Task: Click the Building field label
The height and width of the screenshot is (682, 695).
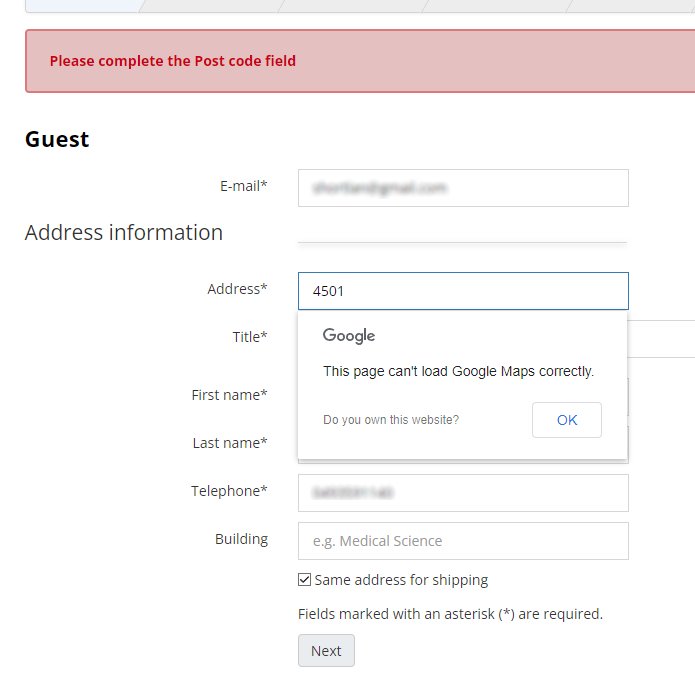Action: pos(241,539)
